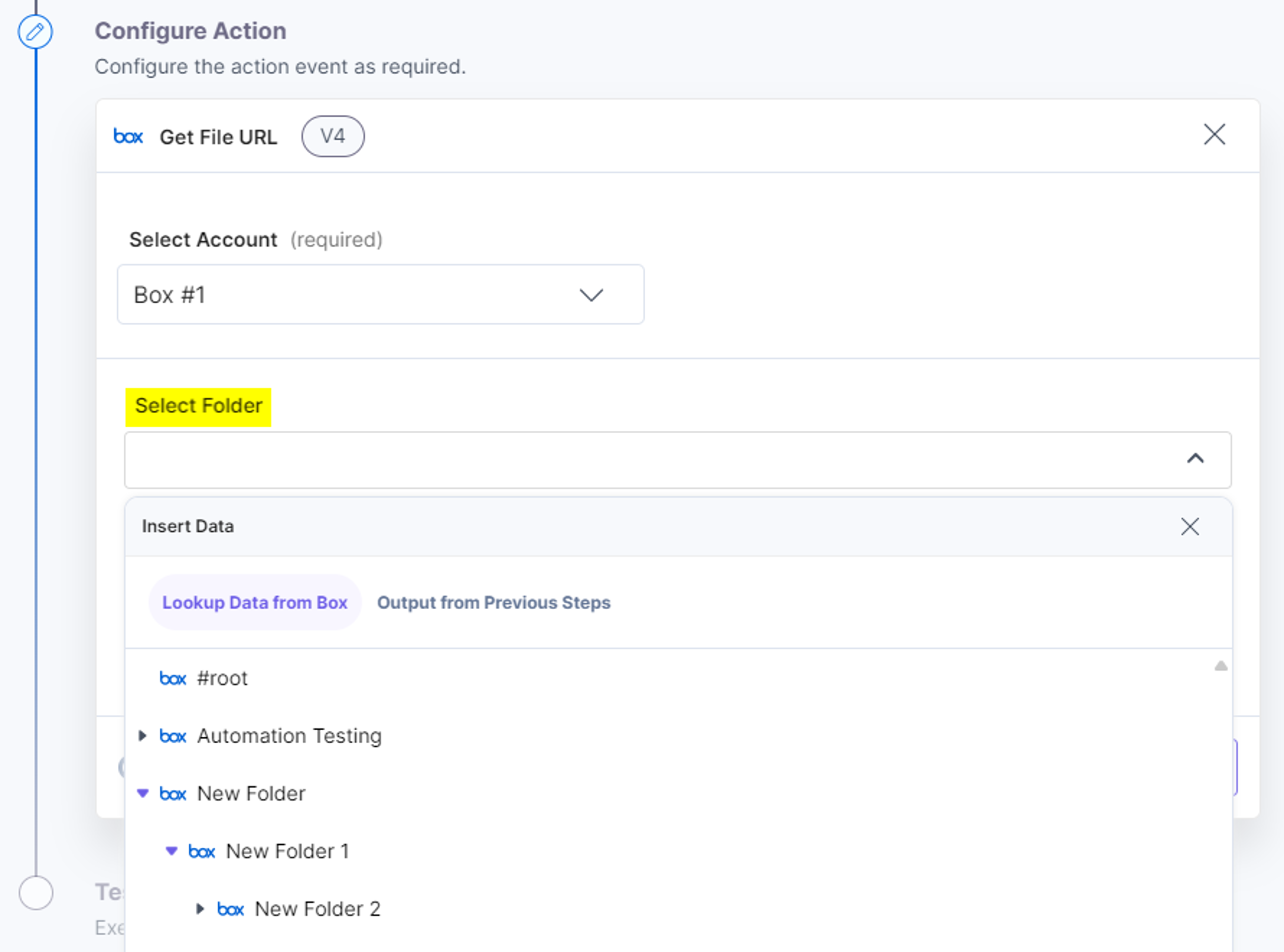
Task: Click inside the Select Folder input field
Action: pyautogui.click(x=678, y=460)
